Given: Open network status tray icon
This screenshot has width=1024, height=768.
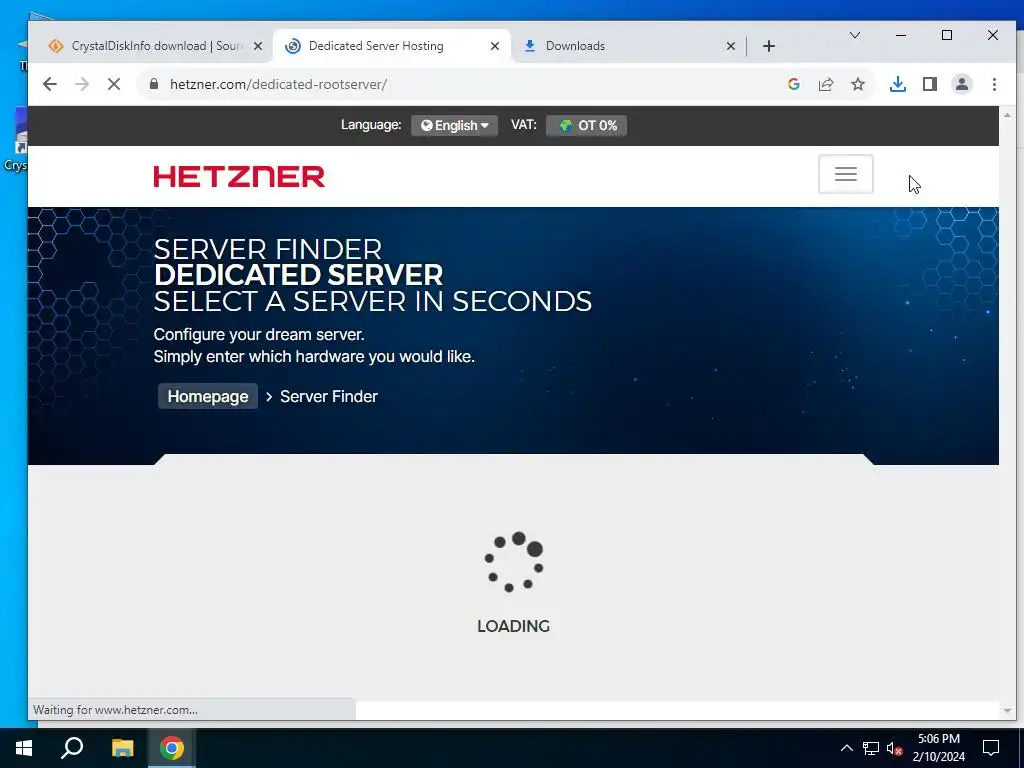Looking at the screenshot, I should coord(871,748).
